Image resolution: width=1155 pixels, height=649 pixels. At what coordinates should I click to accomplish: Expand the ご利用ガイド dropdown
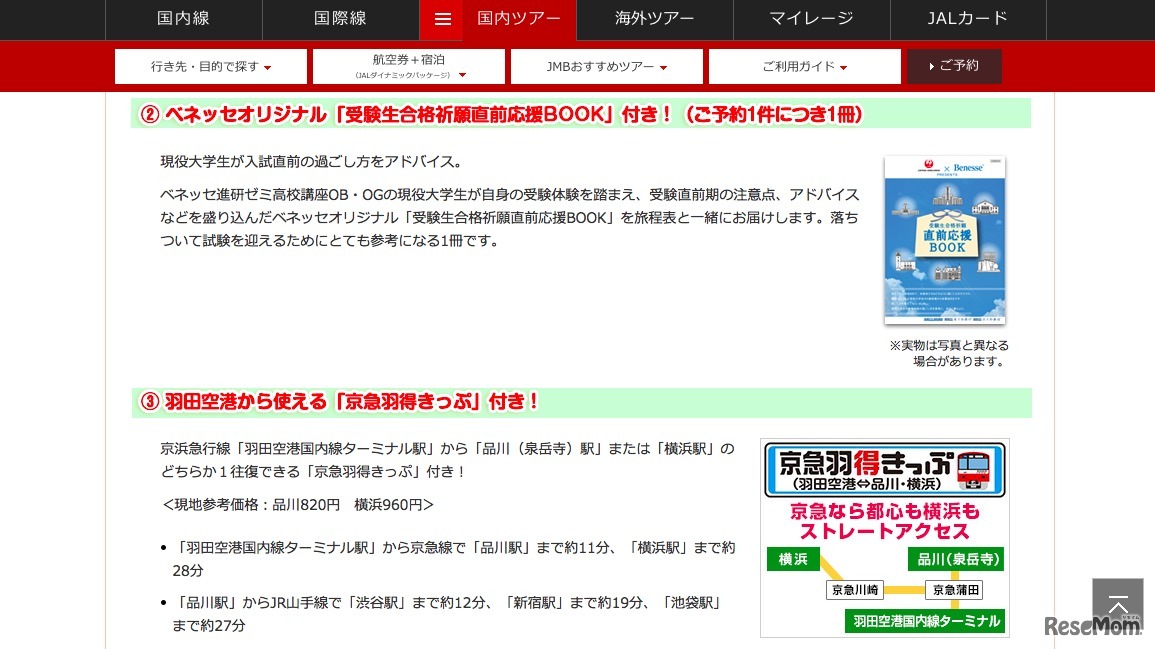[x=804, y=66]
